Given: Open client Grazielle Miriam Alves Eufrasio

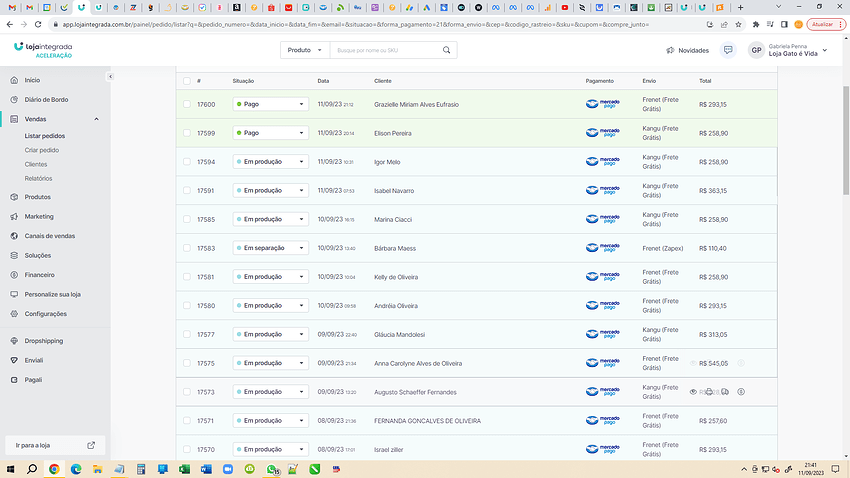Looking at the screenshot, I should point(416,105).
